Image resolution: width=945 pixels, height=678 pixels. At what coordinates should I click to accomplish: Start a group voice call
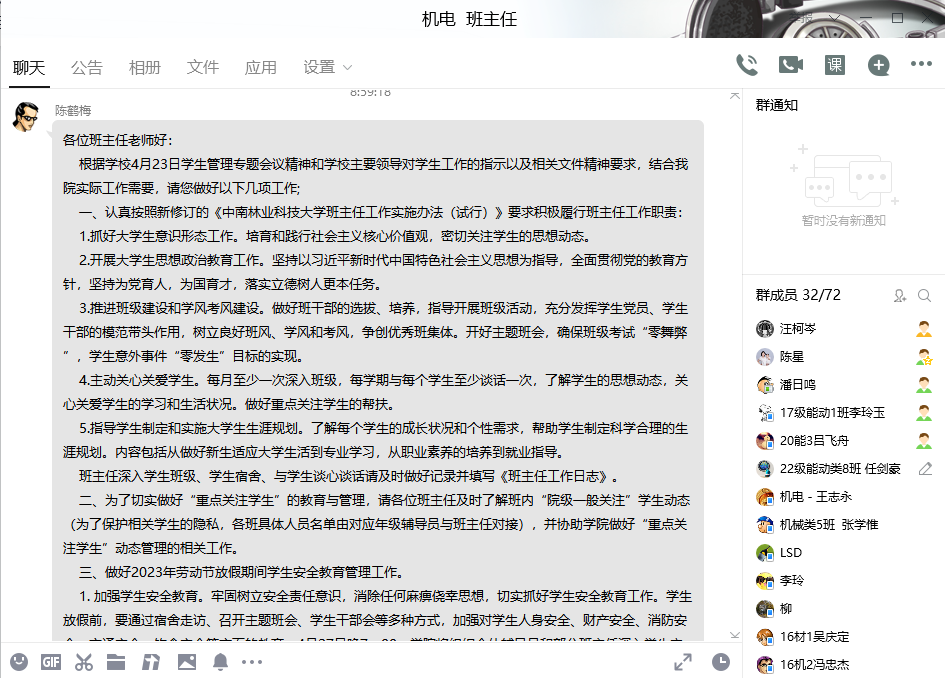[746, 66]
